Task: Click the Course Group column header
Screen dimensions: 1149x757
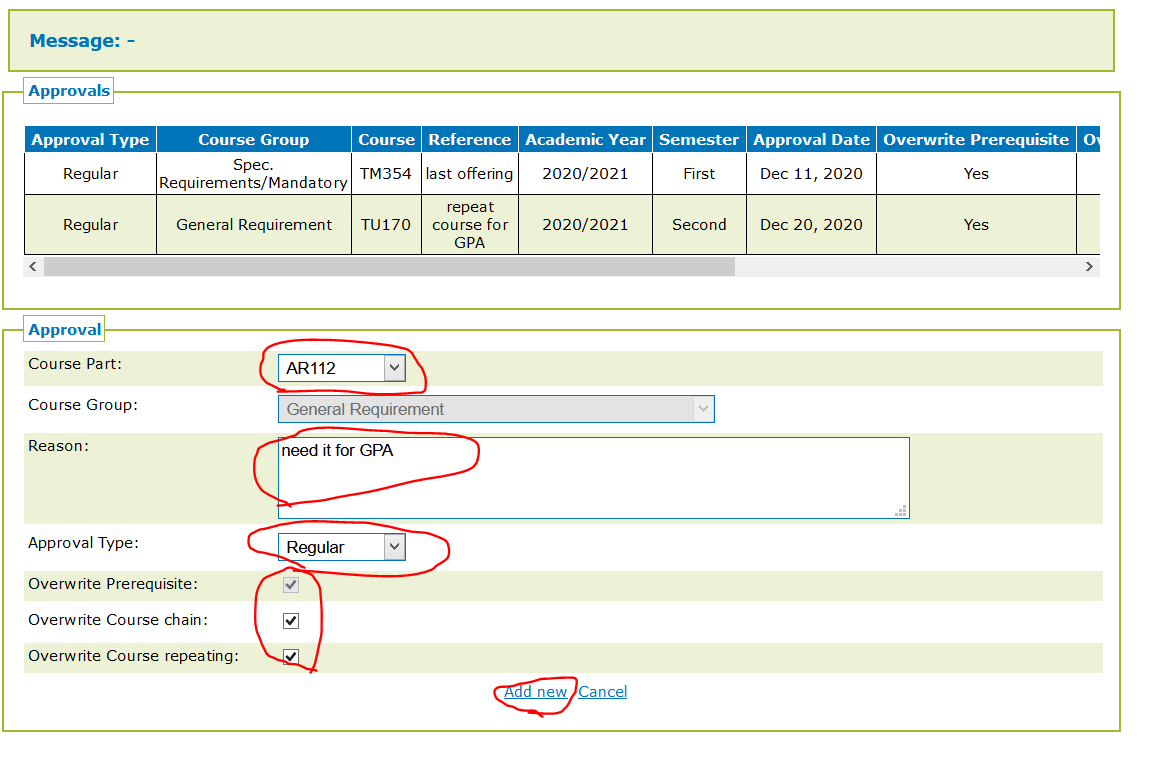Action: click(254, 139)
